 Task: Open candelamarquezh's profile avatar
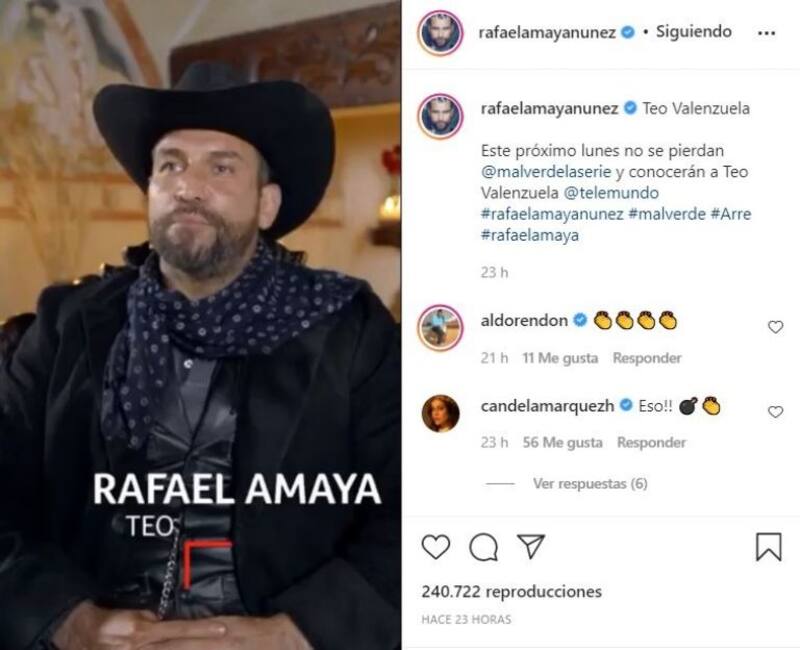tap(440, 414)
